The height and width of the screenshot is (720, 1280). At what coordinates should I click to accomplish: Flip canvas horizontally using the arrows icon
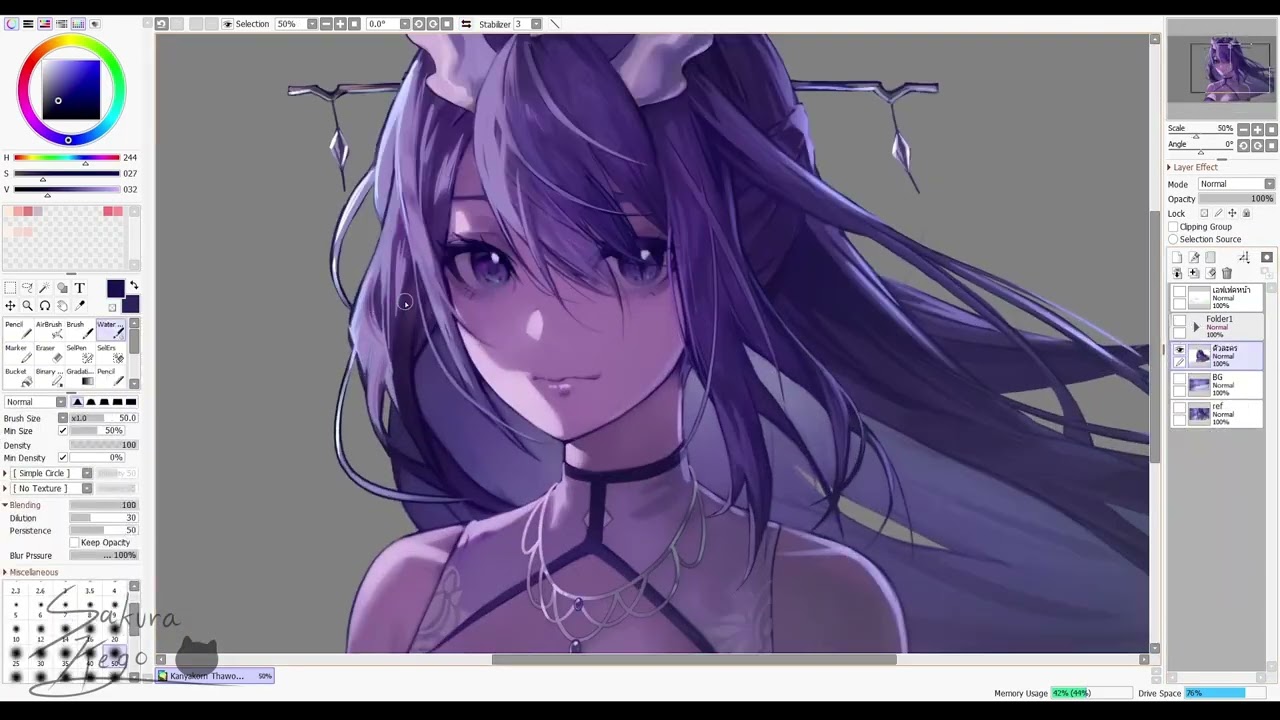[x=466, y=24]
